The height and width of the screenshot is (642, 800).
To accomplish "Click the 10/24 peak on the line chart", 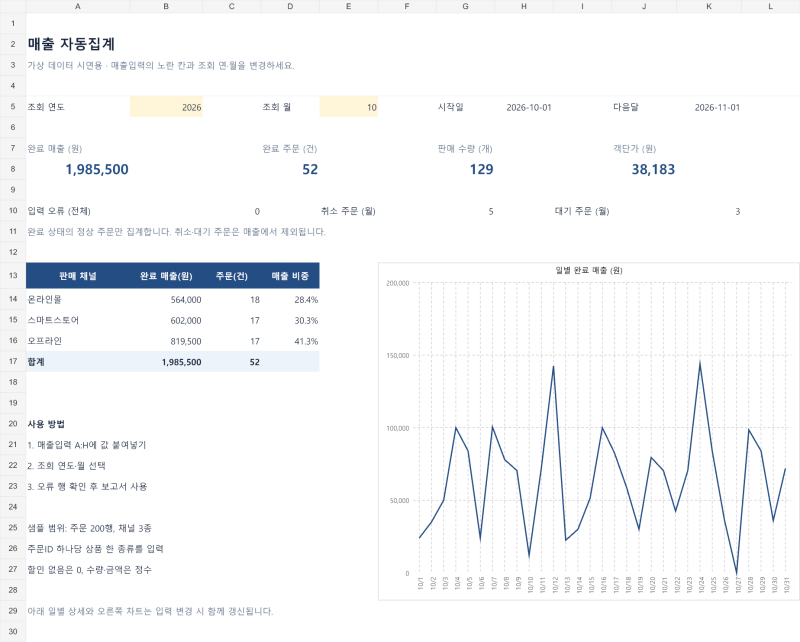I will 700,362.
